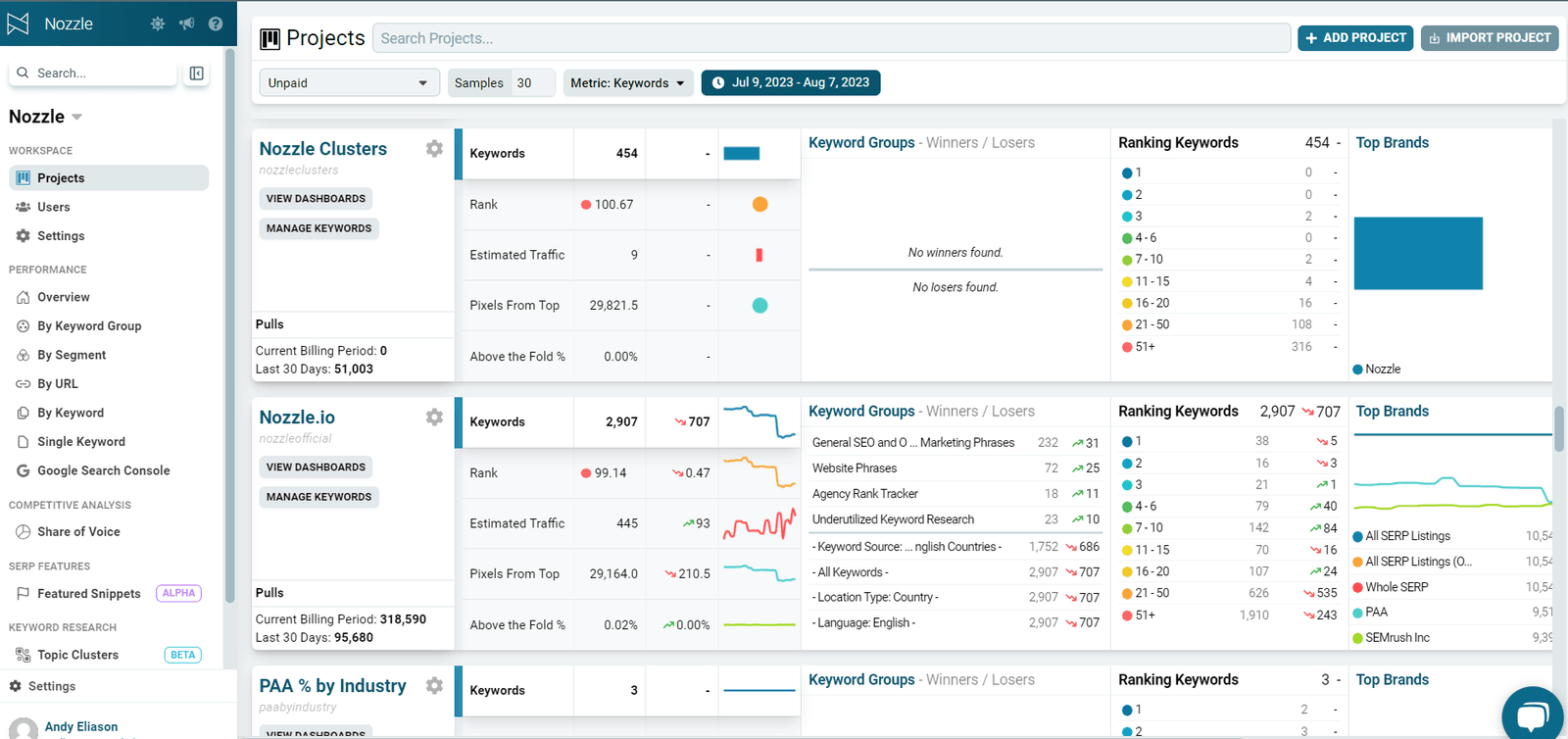Open the date range picker

(791, 82)
